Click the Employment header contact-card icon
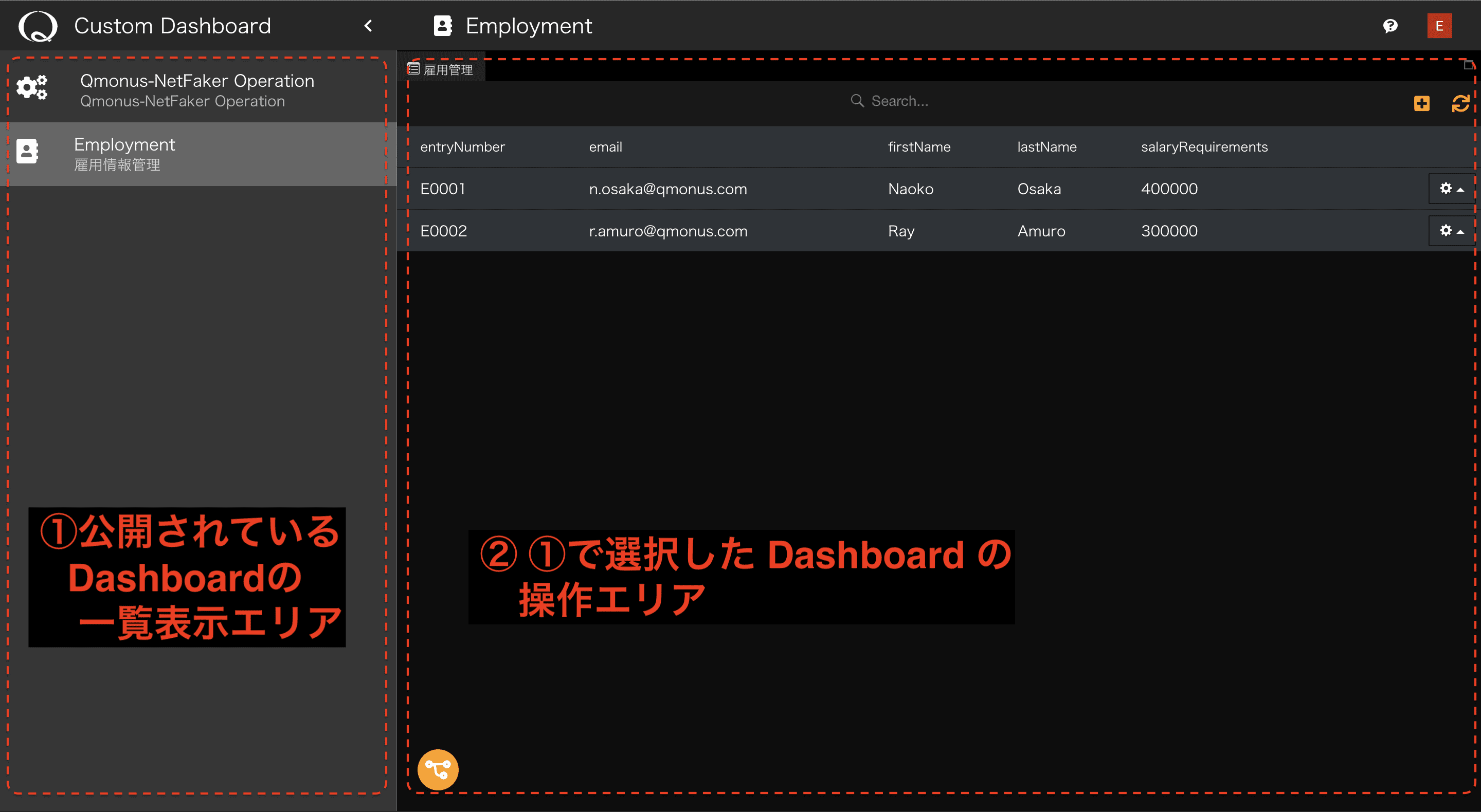Viewport: 1481px width, 812px height. [442, 26]
